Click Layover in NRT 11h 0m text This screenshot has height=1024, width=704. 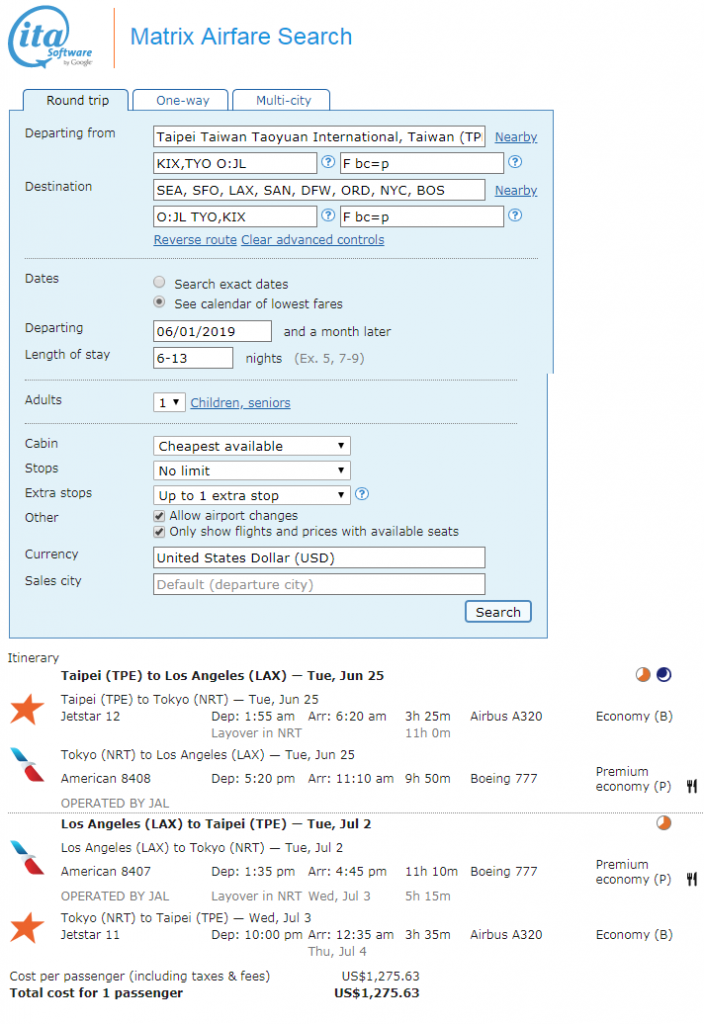(330, 733)
